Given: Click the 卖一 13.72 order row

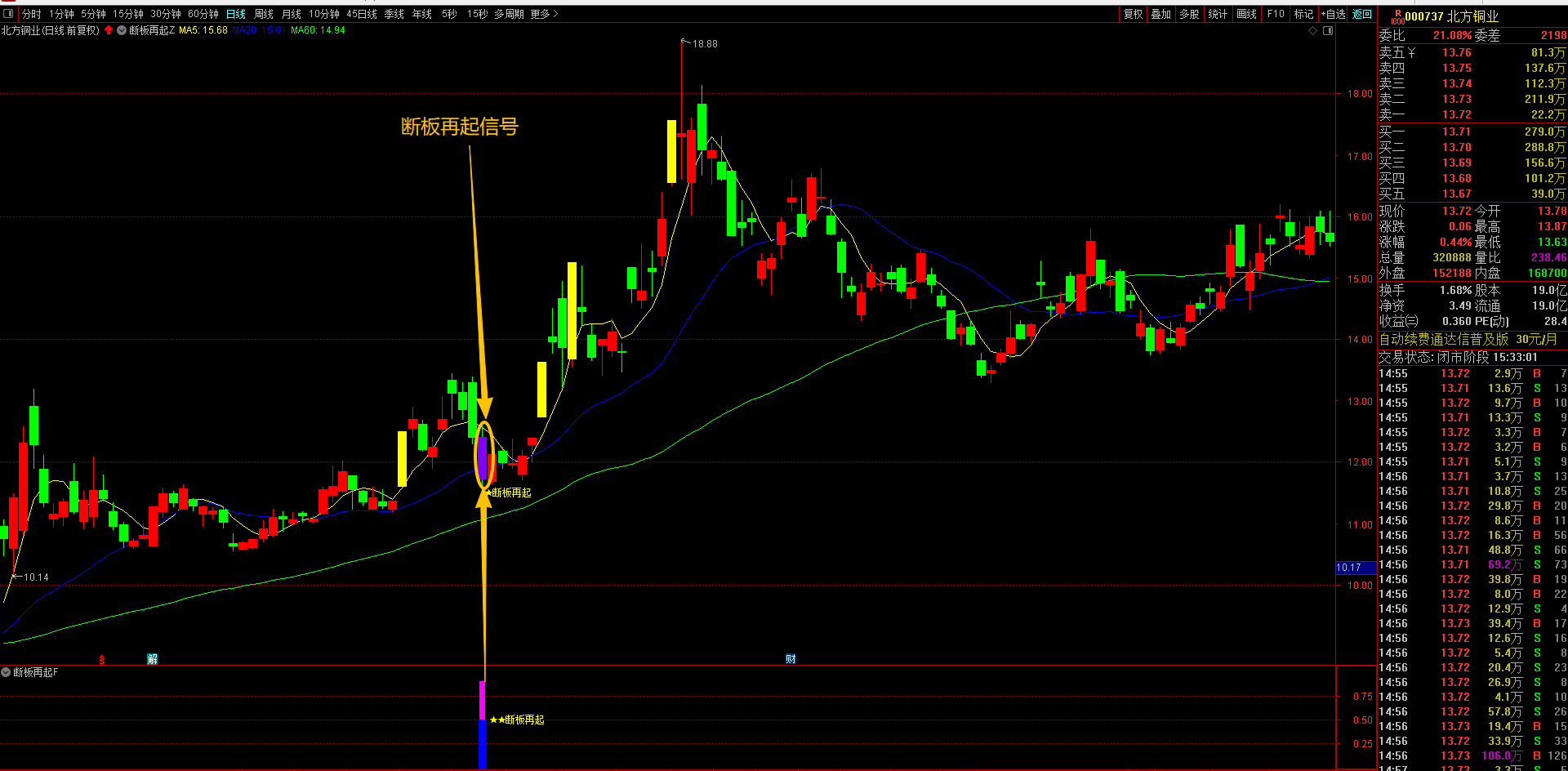Looking at the screenshot, I should pyautogui.click(x=1472, y=114).
